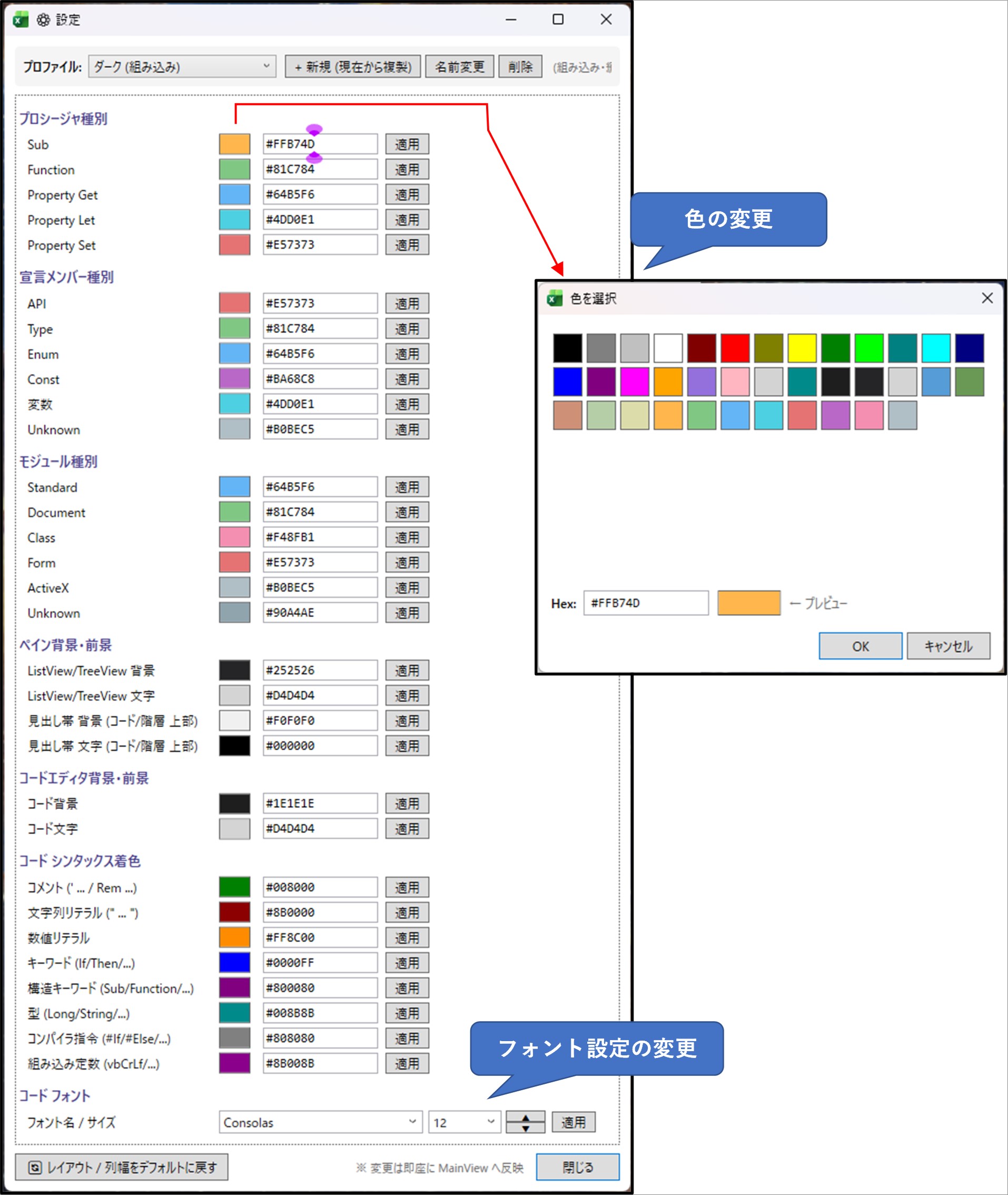1008x1195 pixels.
Task: Click the 数値リテラル orange swatch
Action: 234,937
